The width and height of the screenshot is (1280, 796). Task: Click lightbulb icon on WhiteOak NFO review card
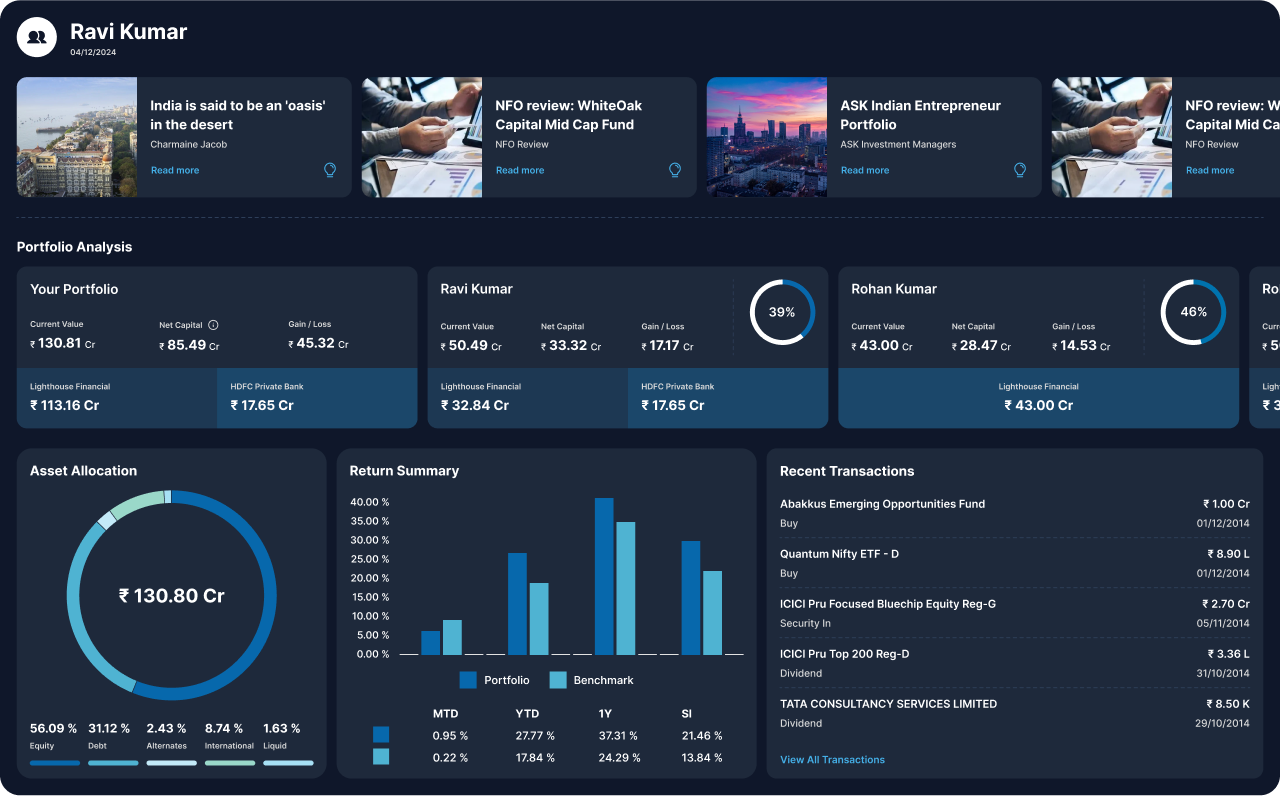[x=675, y=170]
